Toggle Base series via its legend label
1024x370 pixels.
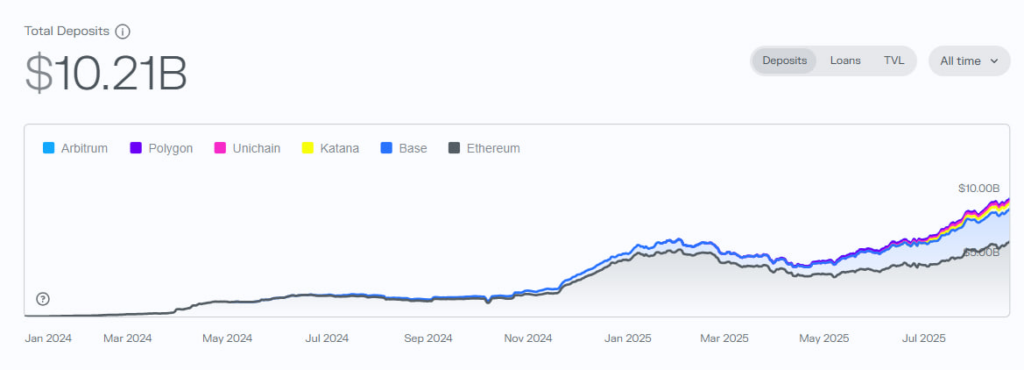(413, 148)
